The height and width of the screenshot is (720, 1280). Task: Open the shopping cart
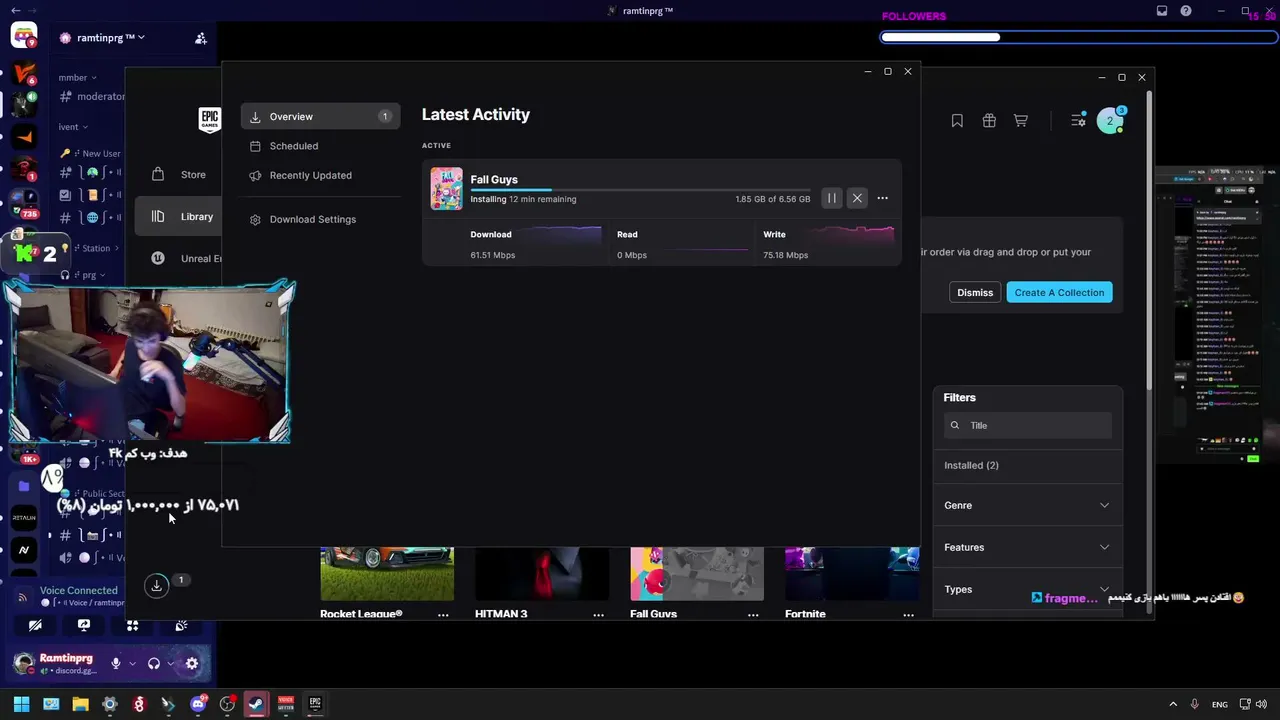tap(1021, 120)
